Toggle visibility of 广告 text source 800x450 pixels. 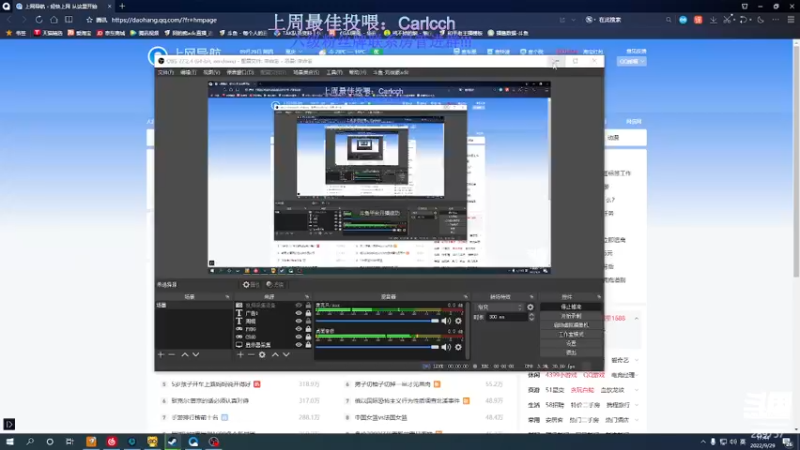(x=298, y=313)
